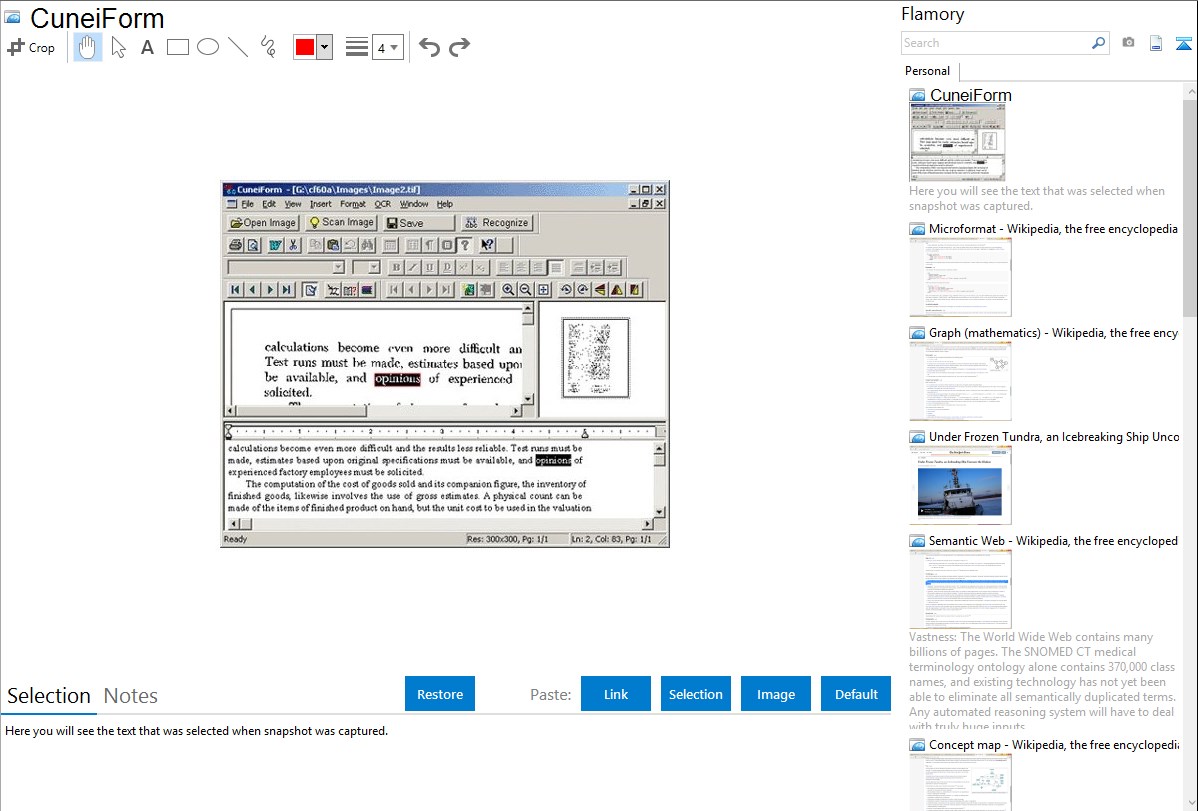Pick the rectangle drawing tool
Viewport: 1198px width, 811px height.
coord(177,47)
